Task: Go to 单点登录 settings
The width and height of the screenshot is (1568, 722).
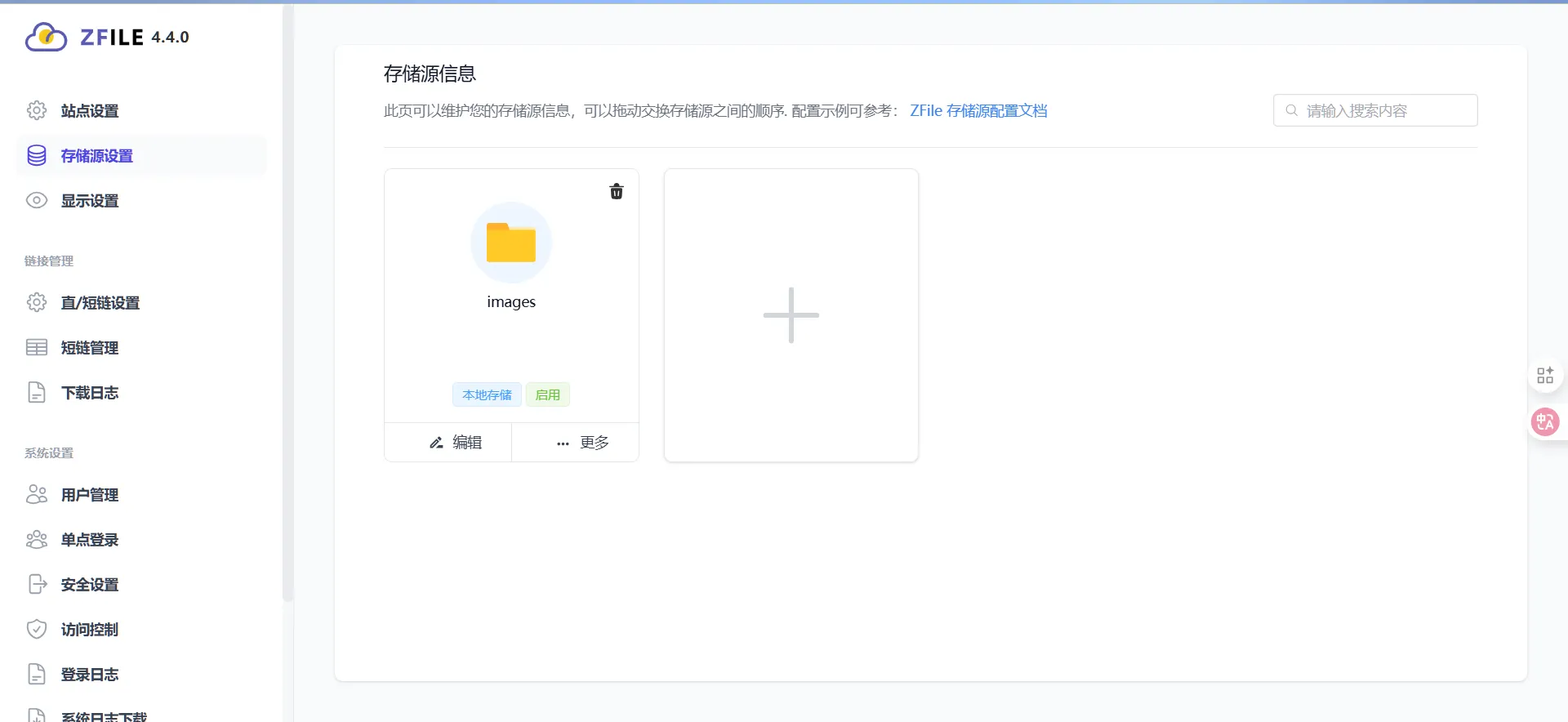Action: tap(141, 539)
